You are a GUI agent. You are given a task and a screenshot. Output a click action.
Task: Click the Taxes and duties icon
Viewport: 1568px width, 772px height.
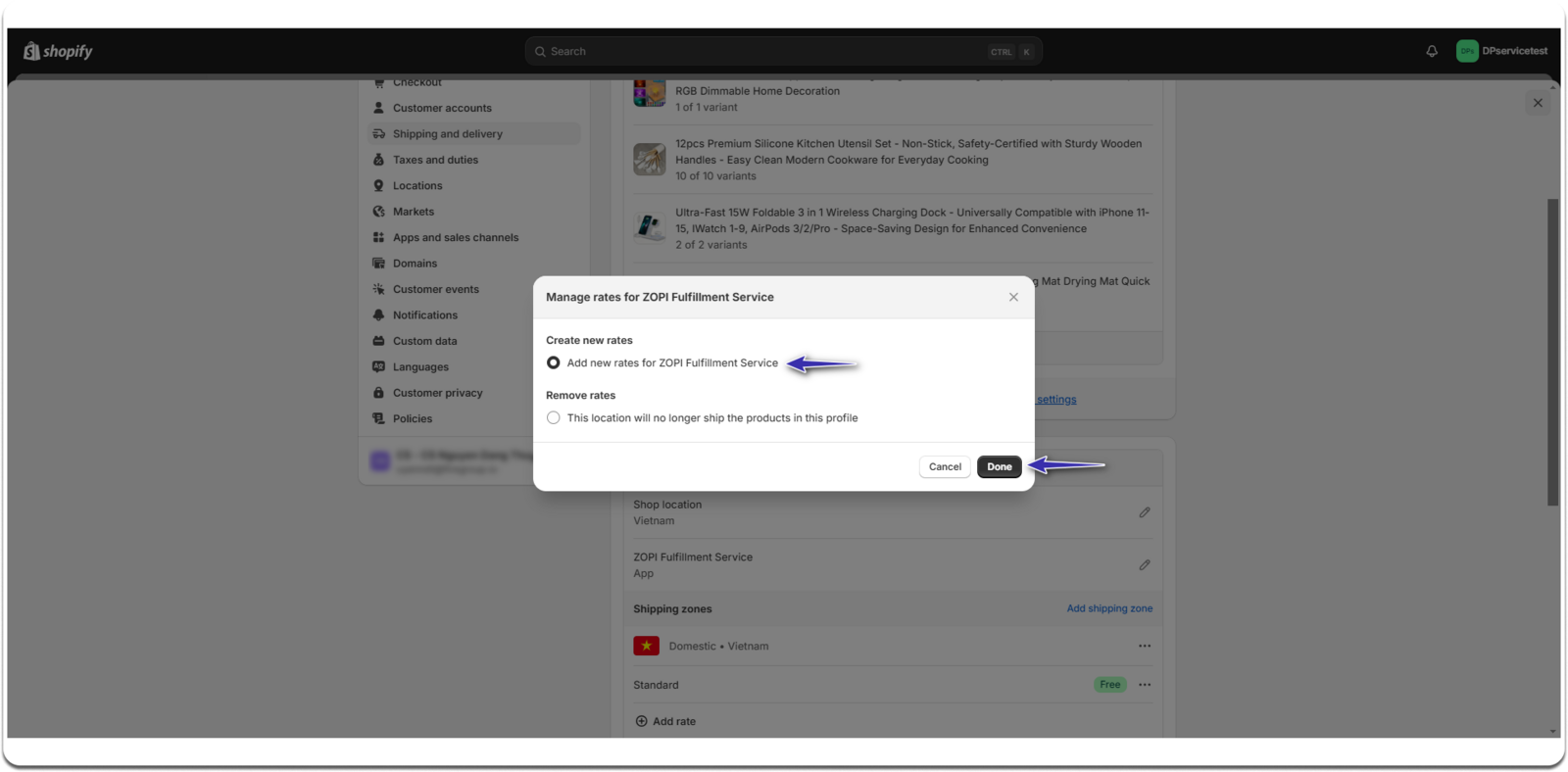pyautogui.click(x=378, y=160)
